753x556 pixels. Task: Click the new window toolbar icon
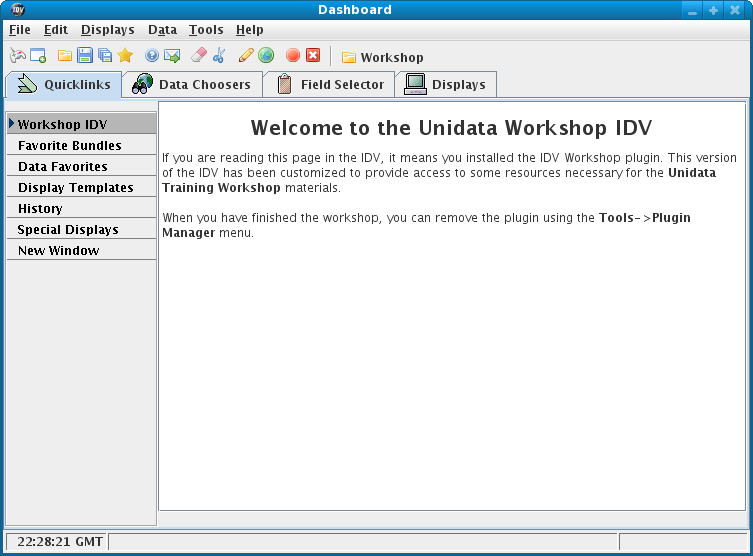click(39, 56)
